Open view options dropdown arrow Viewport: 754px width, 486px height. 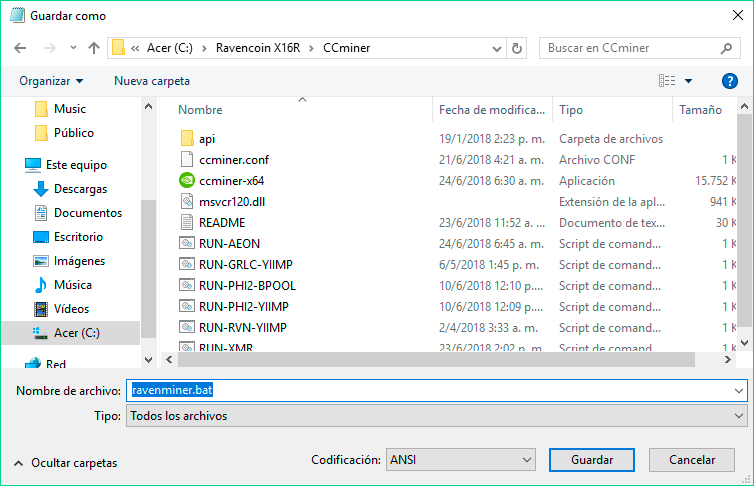[x=689, y=81]
